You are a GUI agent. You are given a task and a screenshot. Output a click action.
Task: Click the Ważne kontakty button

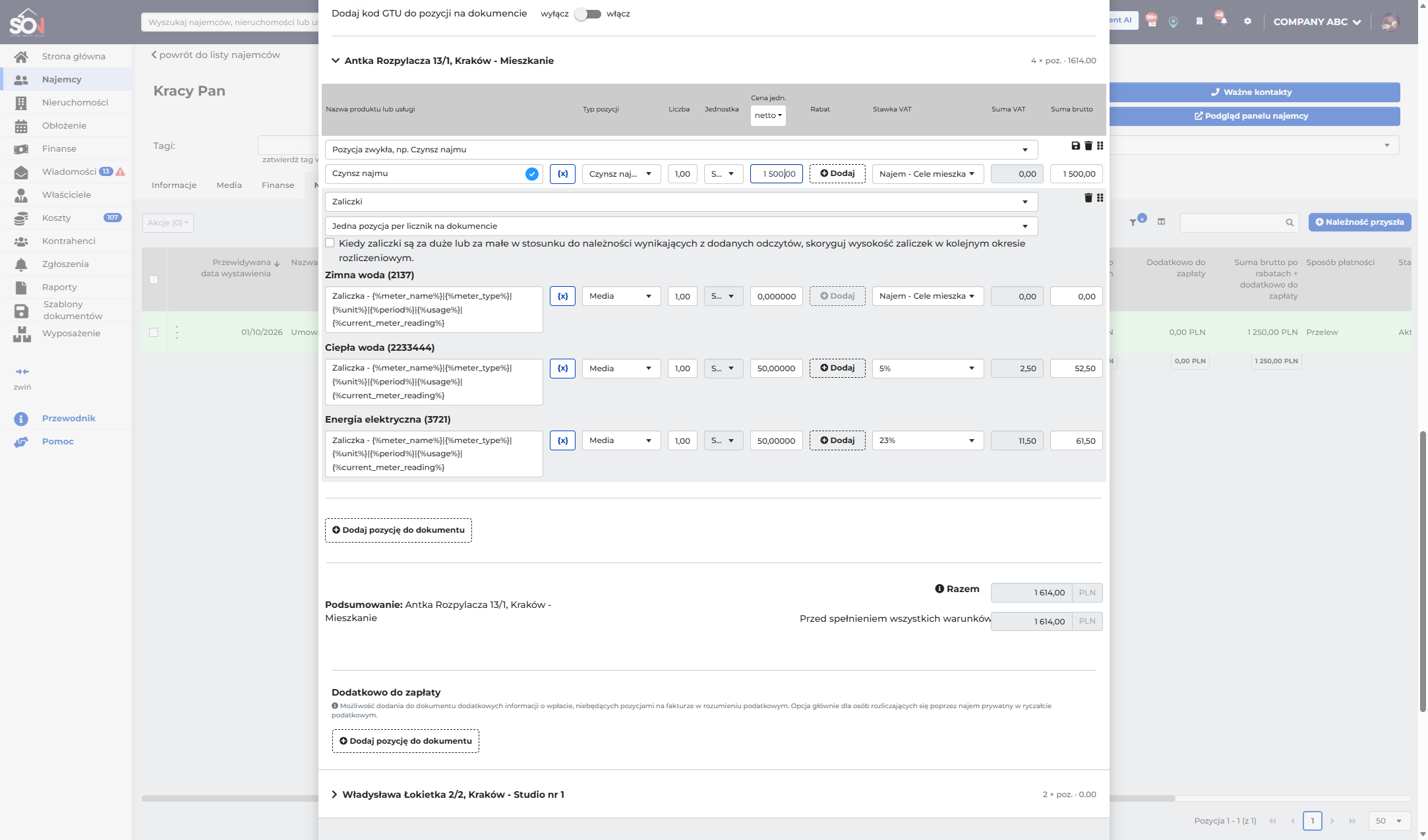click(x=1255, y=92)
